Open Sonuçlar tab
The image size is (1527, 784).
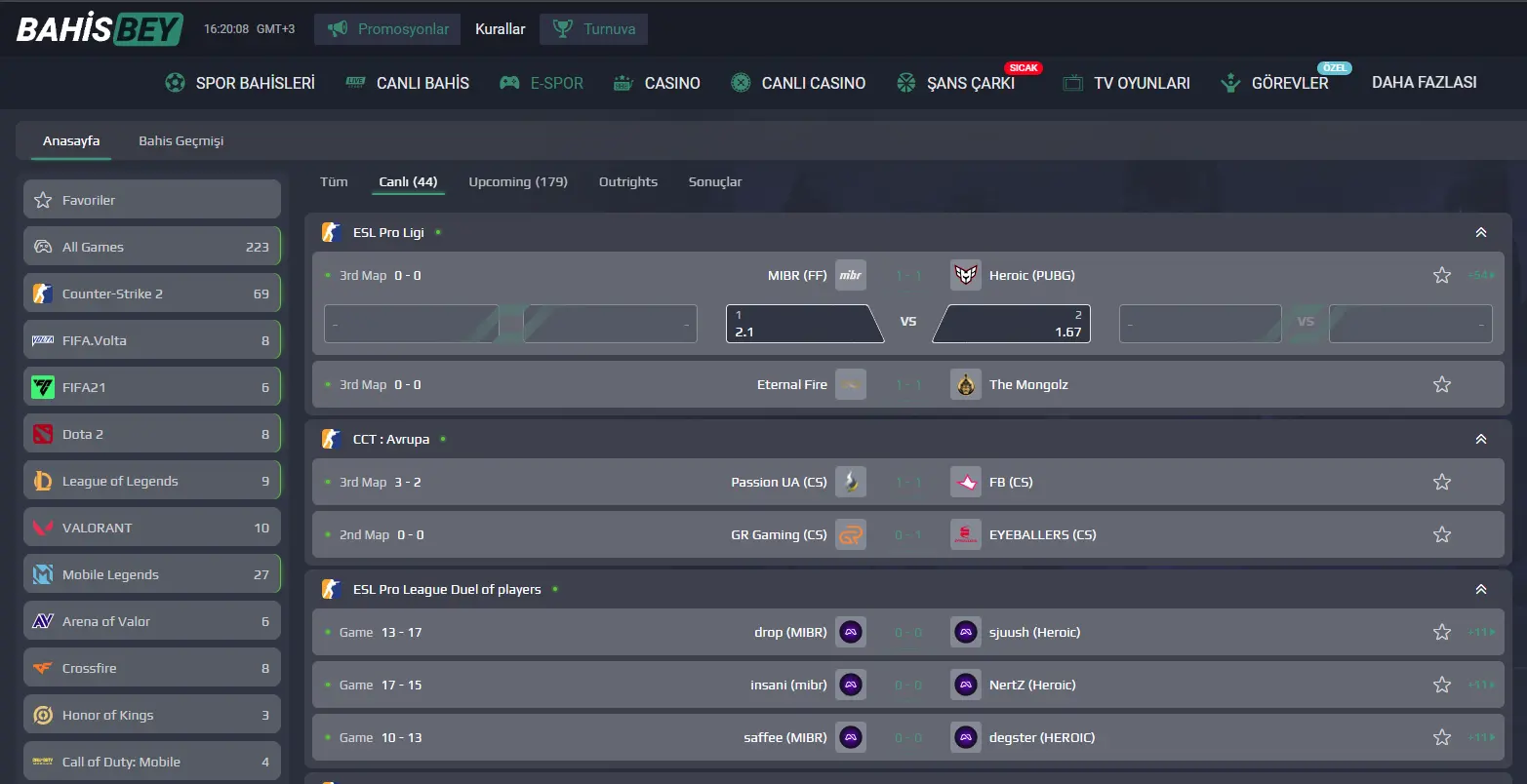[715, 181]
